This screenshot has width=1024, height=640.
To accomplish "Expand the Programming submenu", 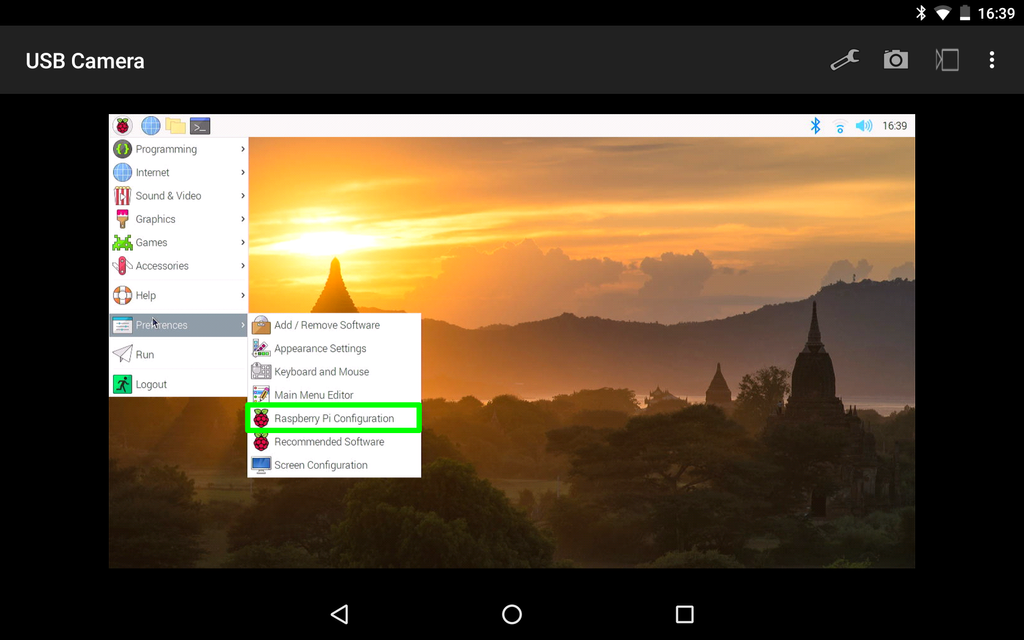I will [165, 148].
